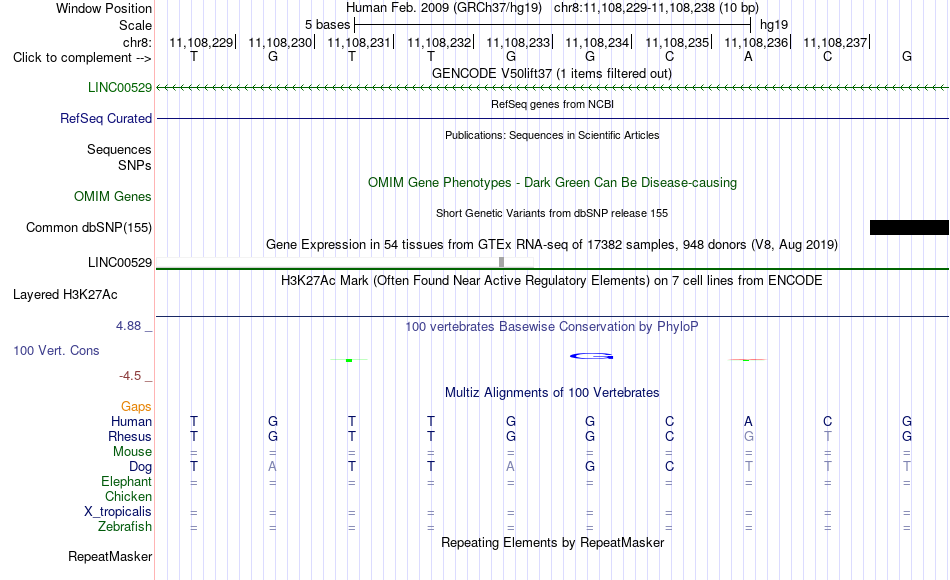Image resolution: width=950 pixels, height=580 pixels.
Task: Click the PhyloP 4.88 upper scale value
Action: 128,326
